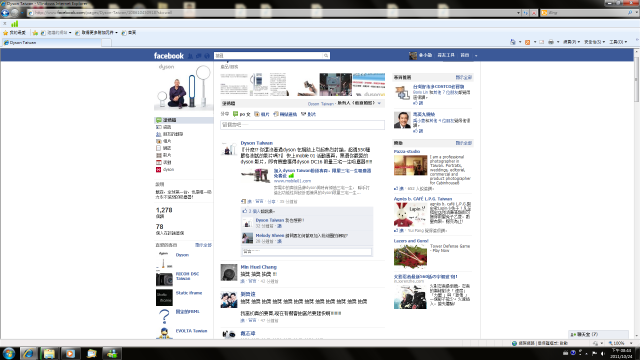Screen dimensions: 640x360
Task: Open the IE Page menu
Action: pos(571,42)
